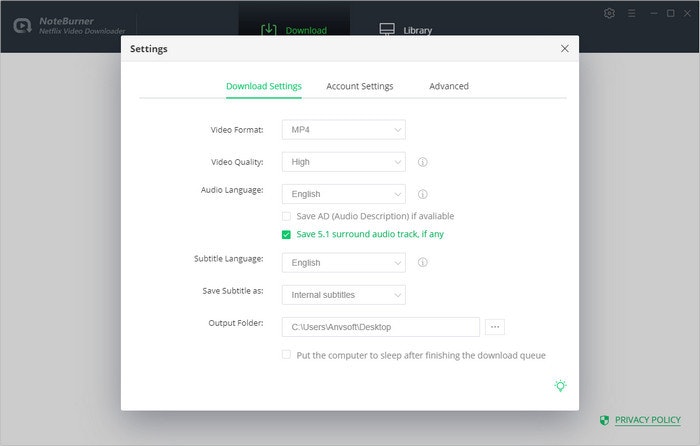Click the 'Output Folder:' label
Screen dimensions: 700x446
pos(236,323)
